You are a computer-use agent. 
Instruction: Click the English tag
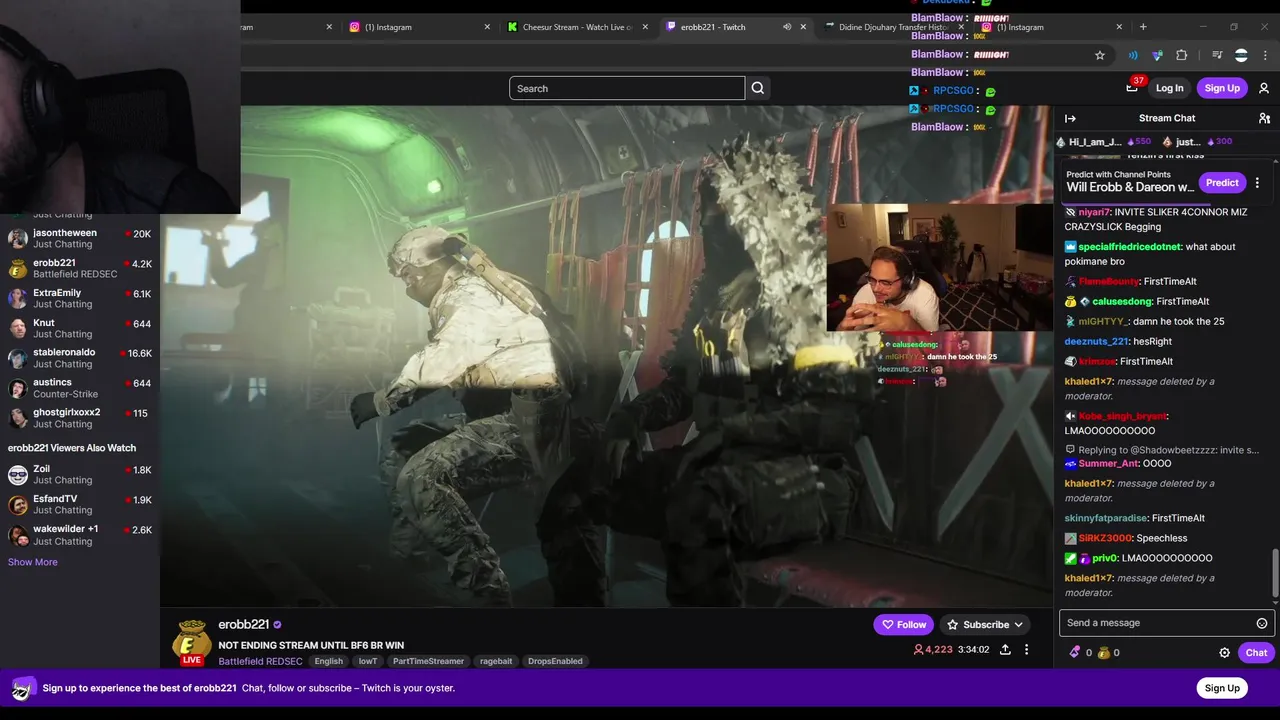pyautogui.click(x=328, y=661)
